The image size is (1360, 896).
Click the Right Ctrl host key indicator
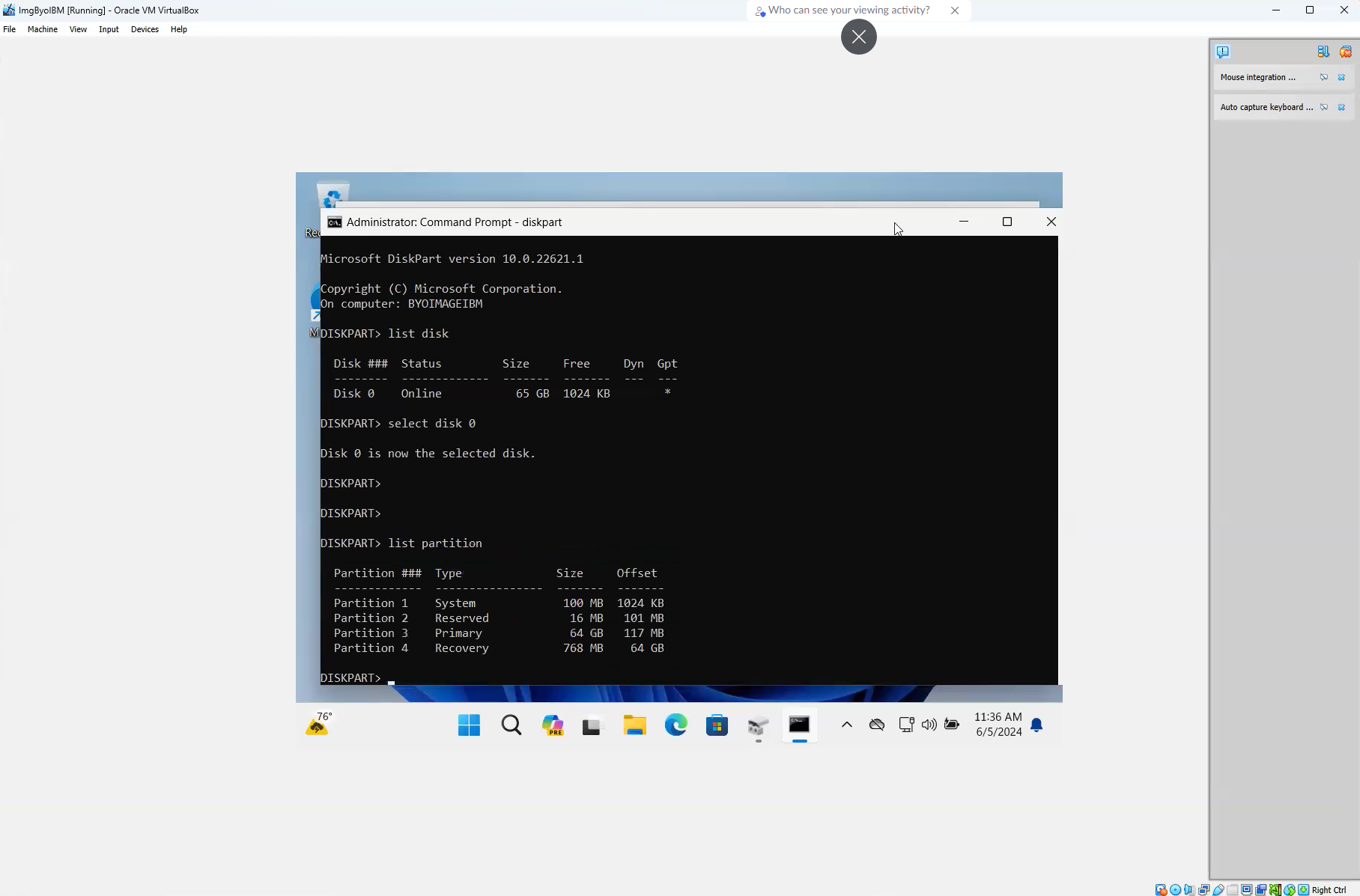tap(1329, 890)
